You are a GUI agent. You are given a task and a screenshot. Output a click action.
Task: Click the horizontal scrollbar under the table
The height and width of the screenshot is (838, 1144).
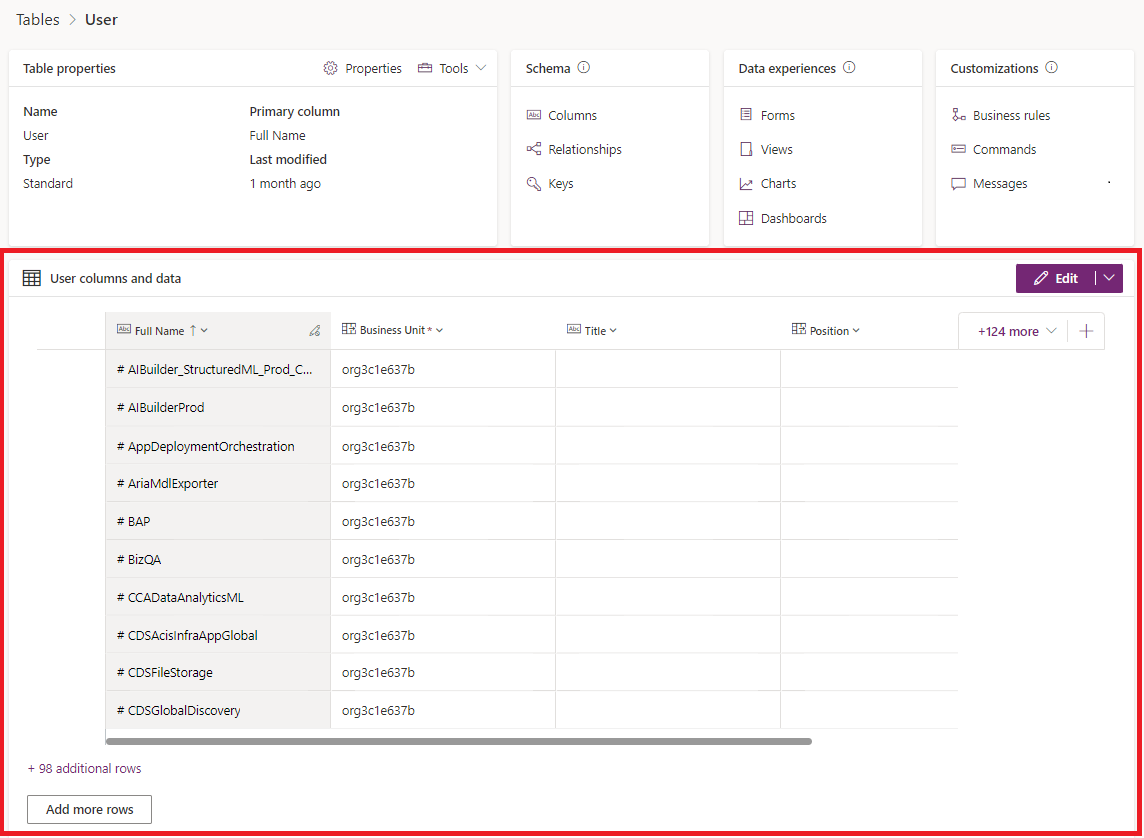(x=458, y=741)
